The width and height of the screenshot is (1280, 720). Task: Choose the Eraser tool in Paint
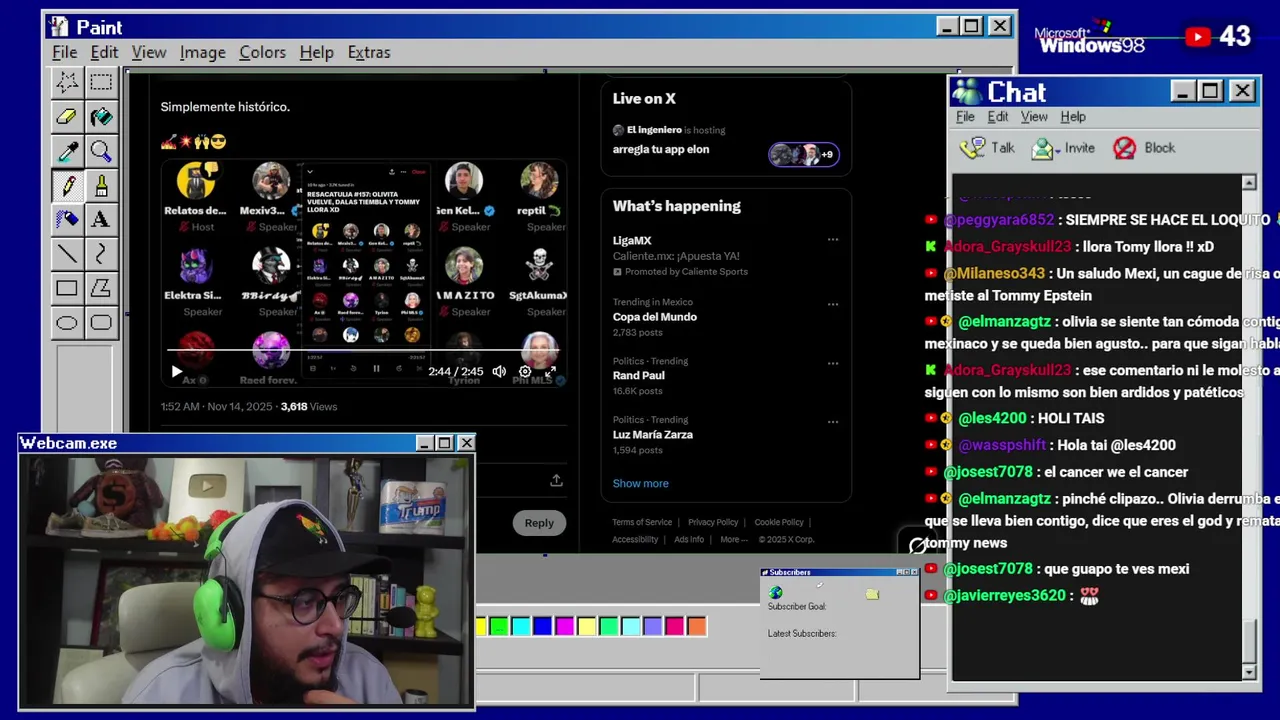pos(67,117)
